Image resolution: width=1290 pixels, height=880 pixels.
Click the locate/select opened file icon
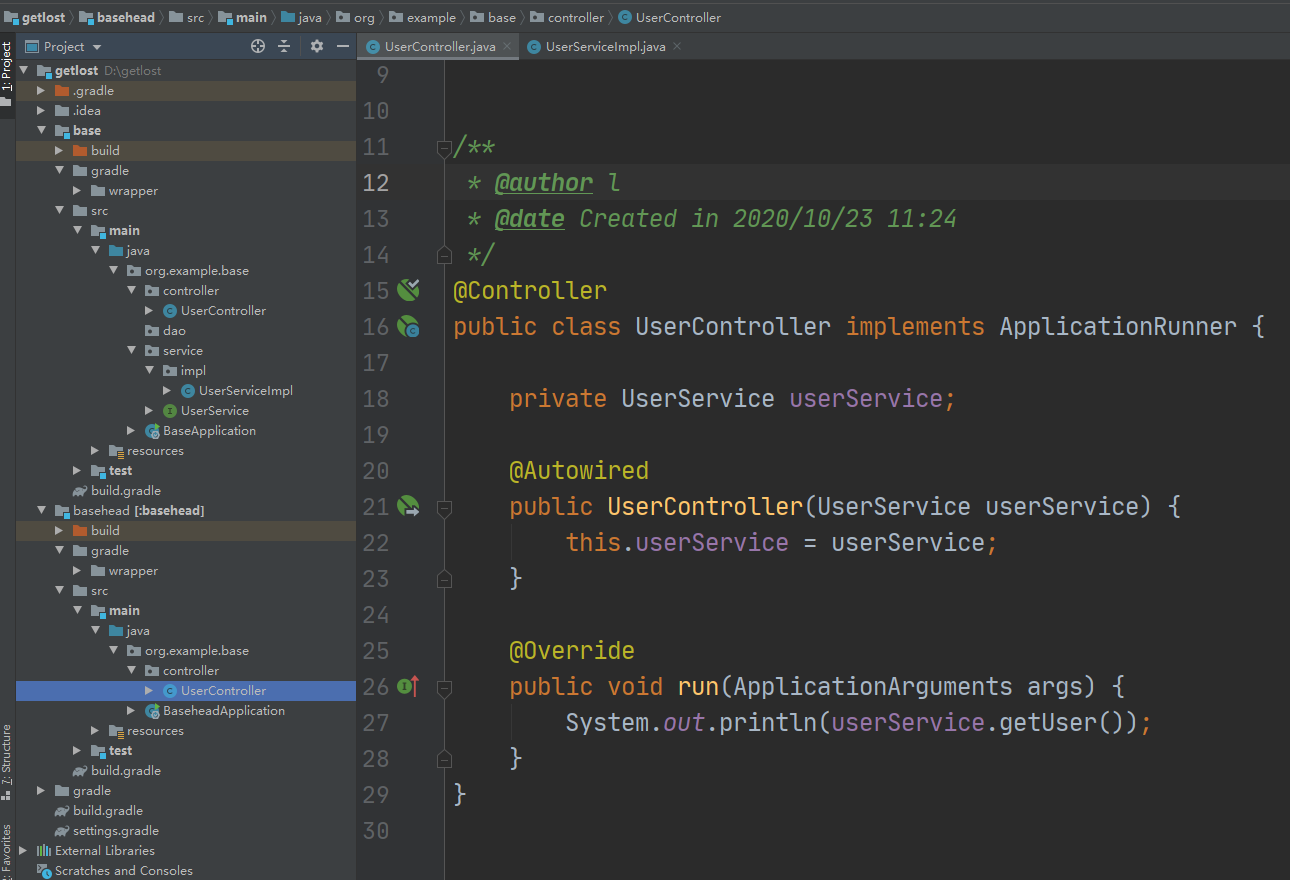point(258,46)
